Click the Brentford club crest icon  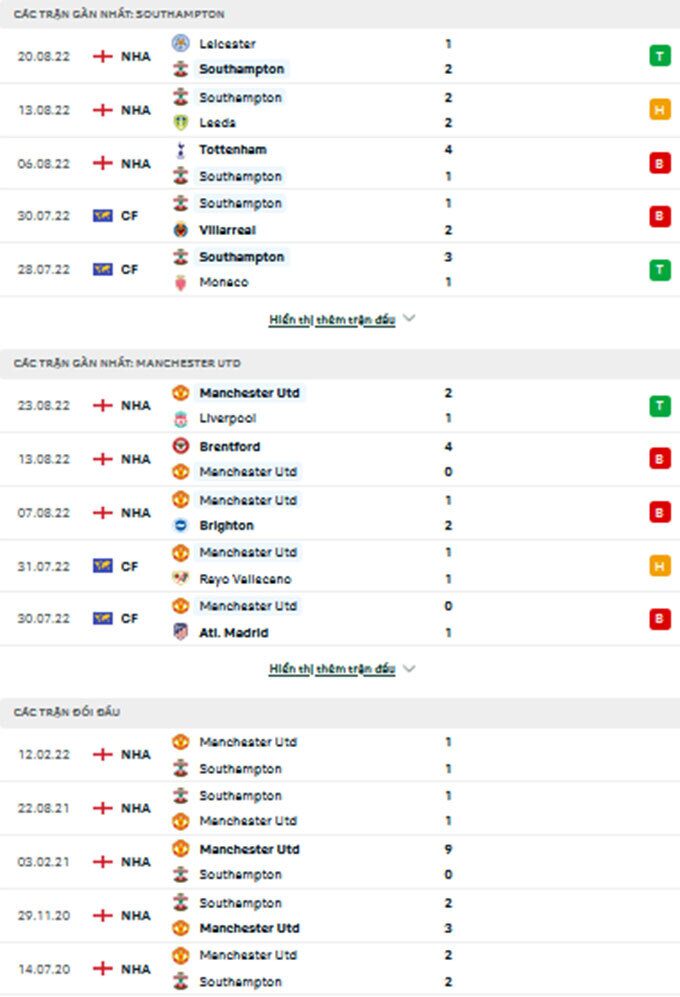click(x=180, y=446)
